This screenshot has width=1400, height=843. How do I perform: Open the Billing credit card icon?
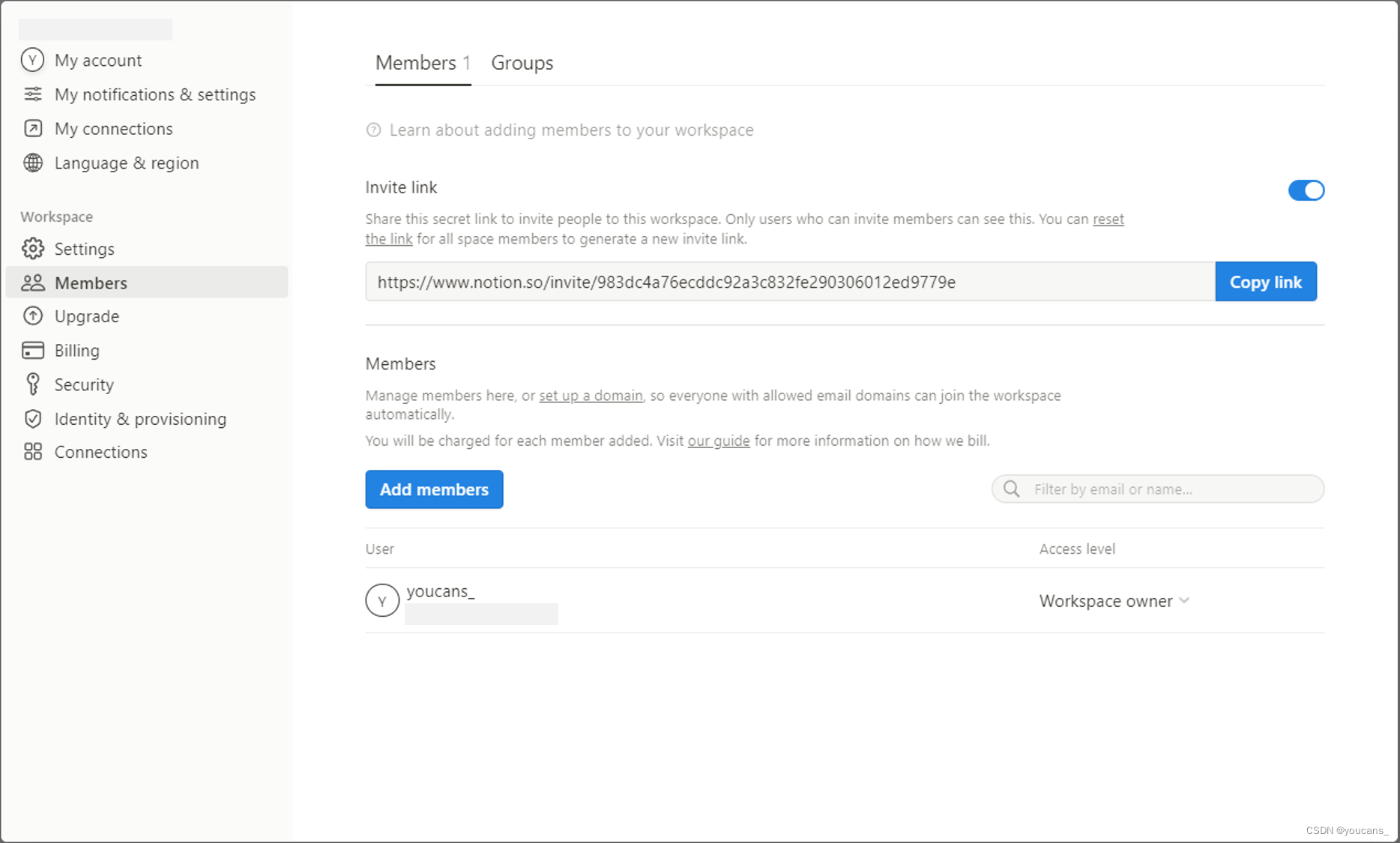[x=32, y=351]
